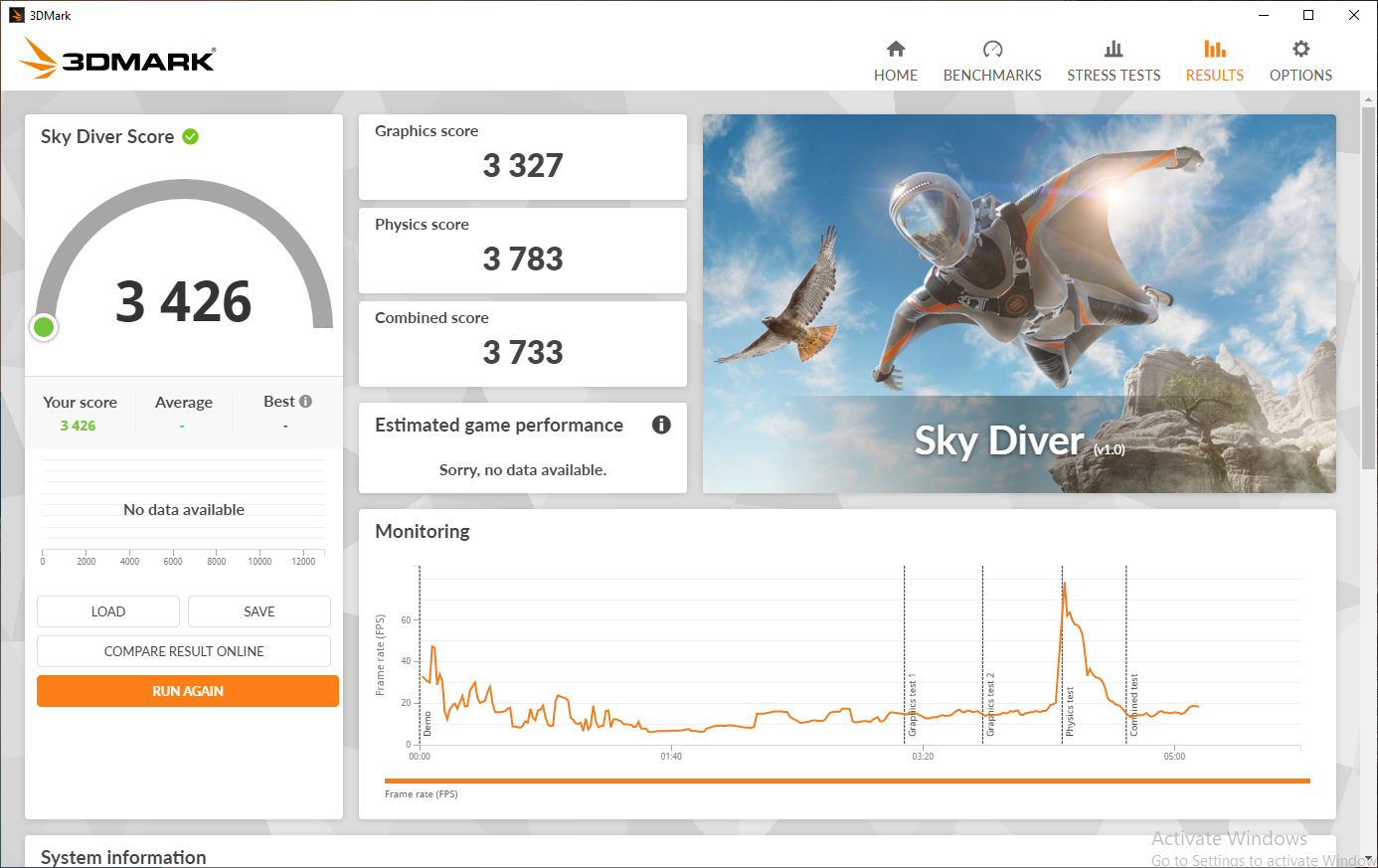Click the Sky Diver artwork image
This screenshot has height=868, width=1378.
(1019, 303)
